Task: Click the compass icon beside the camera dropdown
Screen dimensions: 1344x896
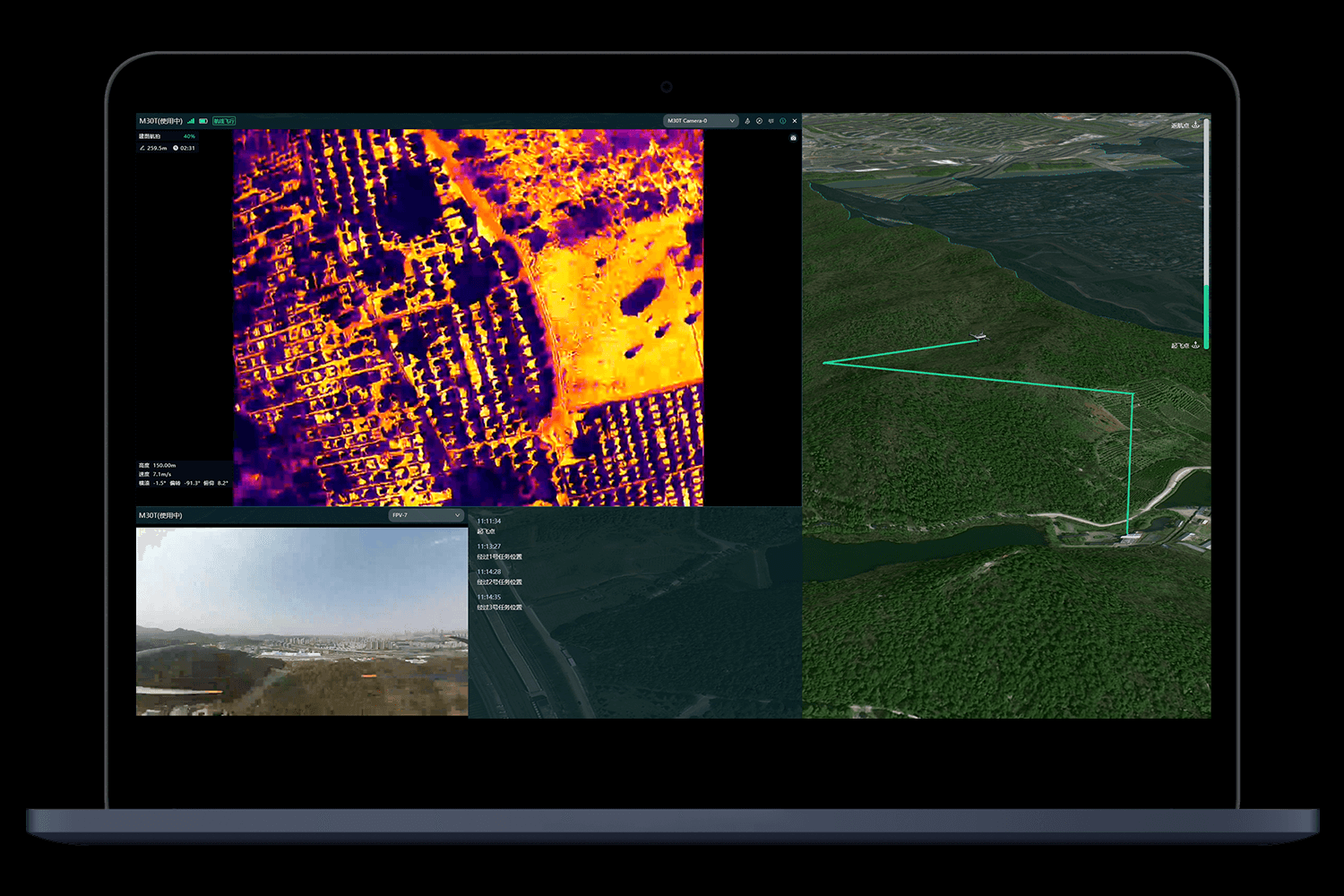Action: (x=759, y=121)
